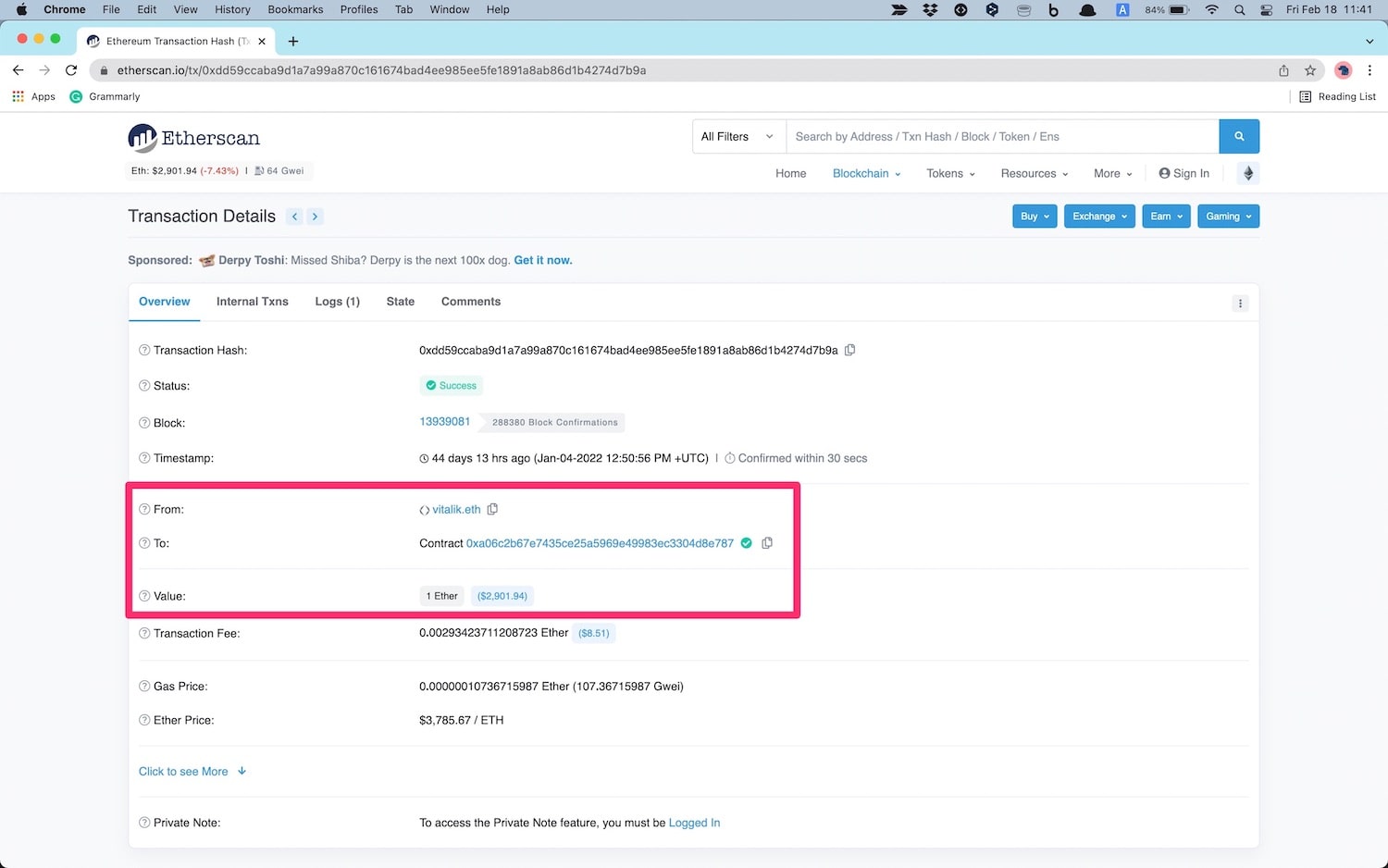Open the Bookmarks menu in menu bar
The image size is (1388, 868).
click(x=295, y=9)
